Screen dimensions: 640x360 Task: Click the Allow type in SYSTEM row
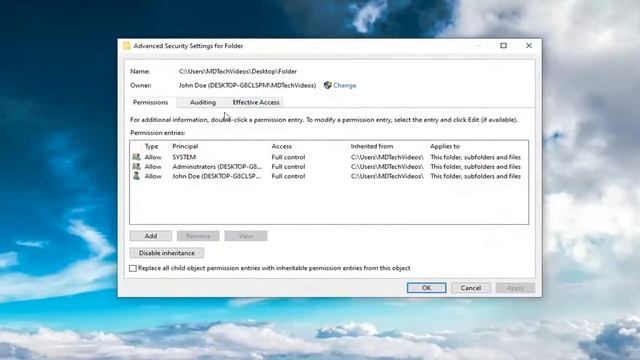(153, 157)
